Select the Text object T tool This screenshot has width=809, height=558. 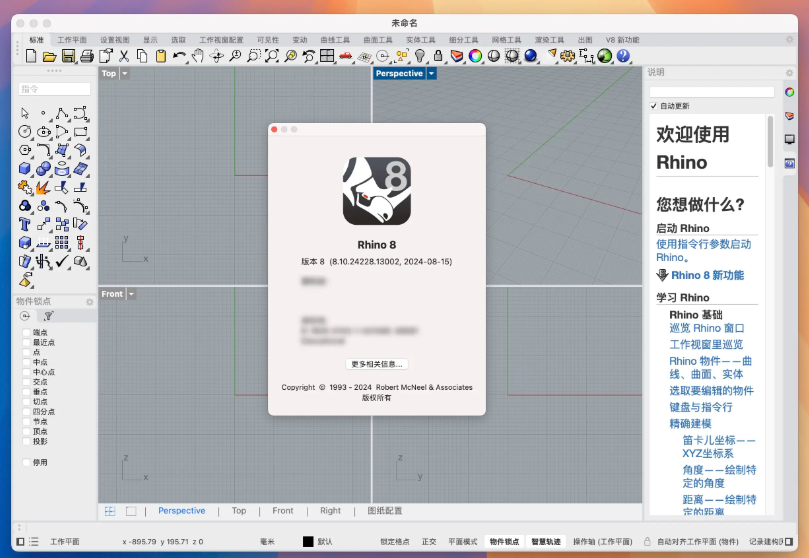(x=25, y=224)
